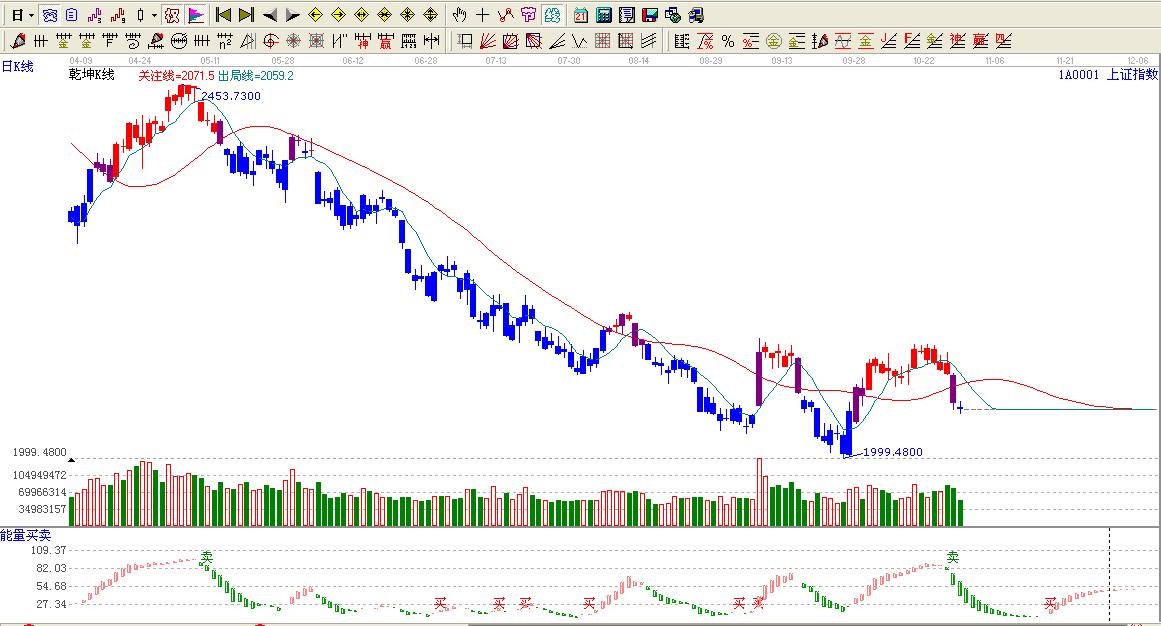
Task: Choose the red fan lines drawing tool
Action: click(487, 41)
